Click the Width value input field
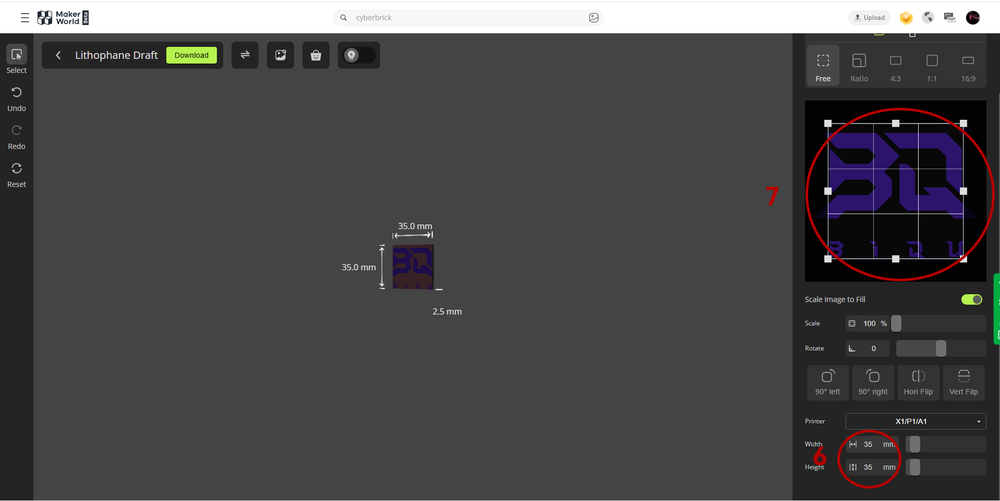The width and height of the screenshot is (1000, 501). 868,444
